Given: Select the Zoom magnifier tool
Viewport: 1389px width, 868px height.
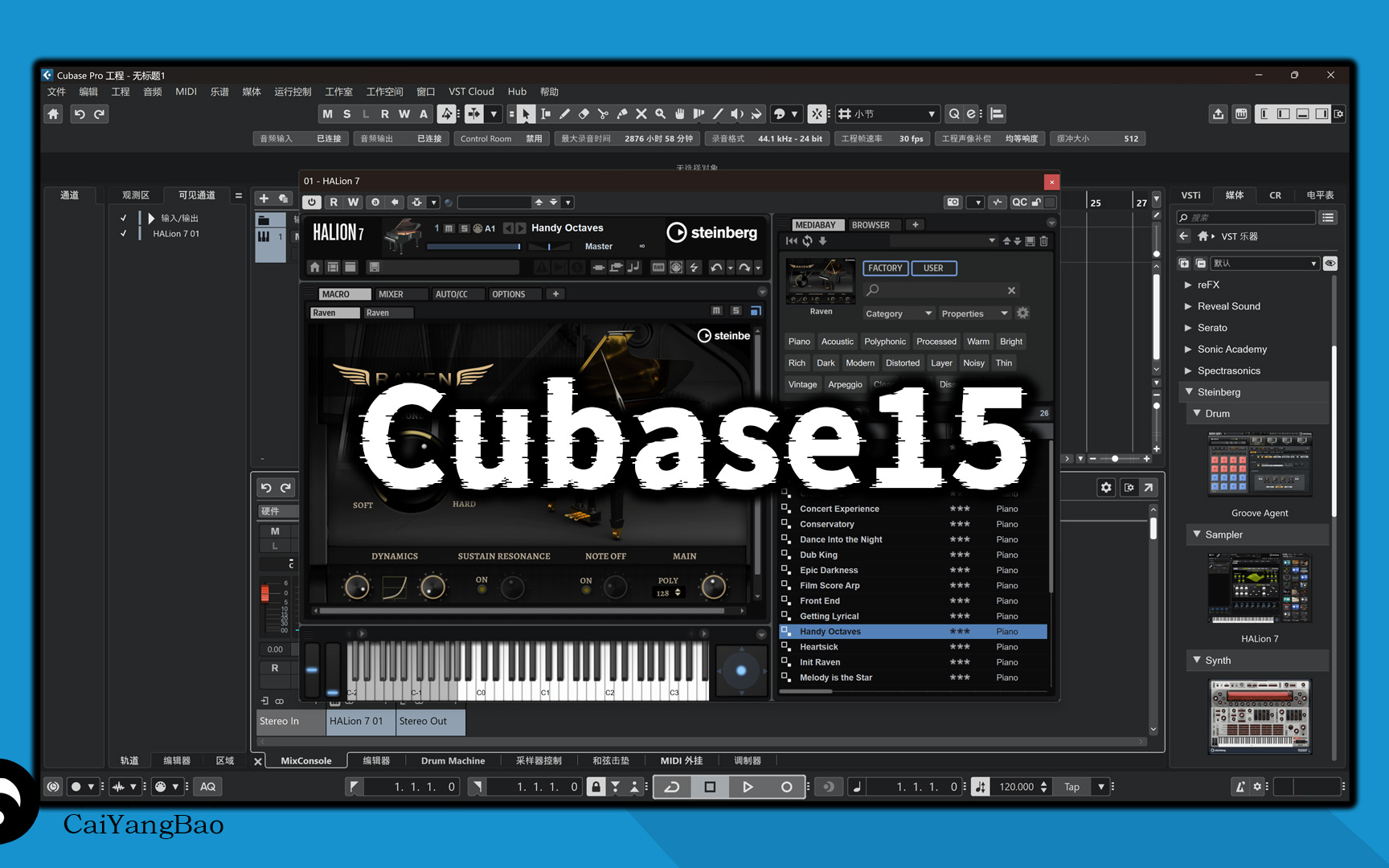Looking at the screenshot, I should 660,114.
